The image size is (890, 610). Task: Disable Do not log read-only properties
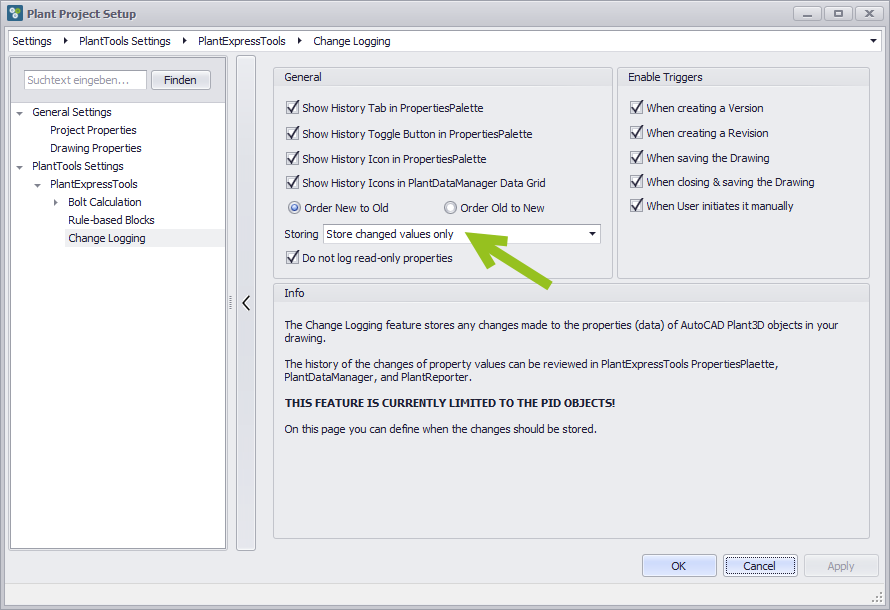coord(293,258)
